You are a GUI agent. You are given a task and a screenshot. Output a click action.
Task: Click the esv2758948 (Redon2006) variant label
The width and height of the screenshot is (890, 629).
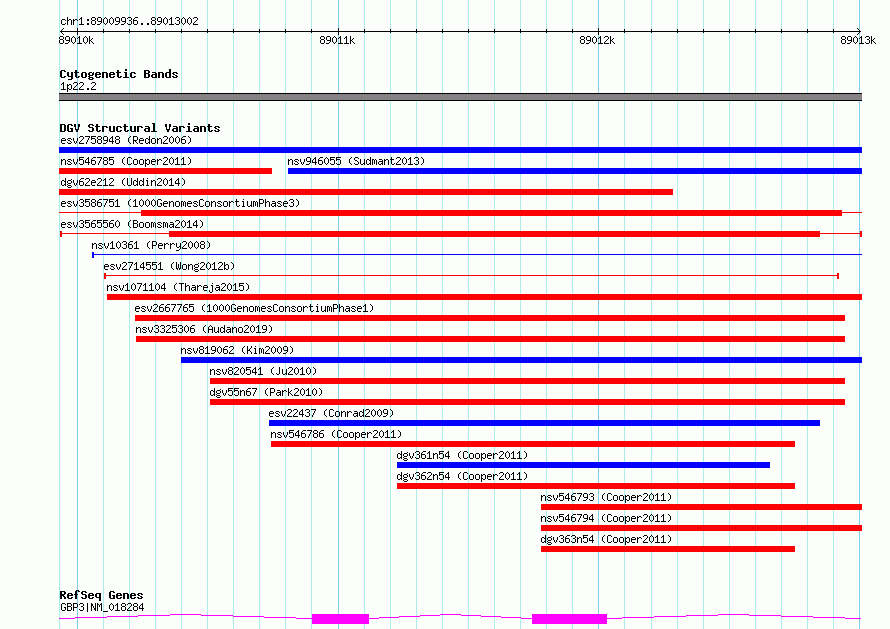click(126, 140)
